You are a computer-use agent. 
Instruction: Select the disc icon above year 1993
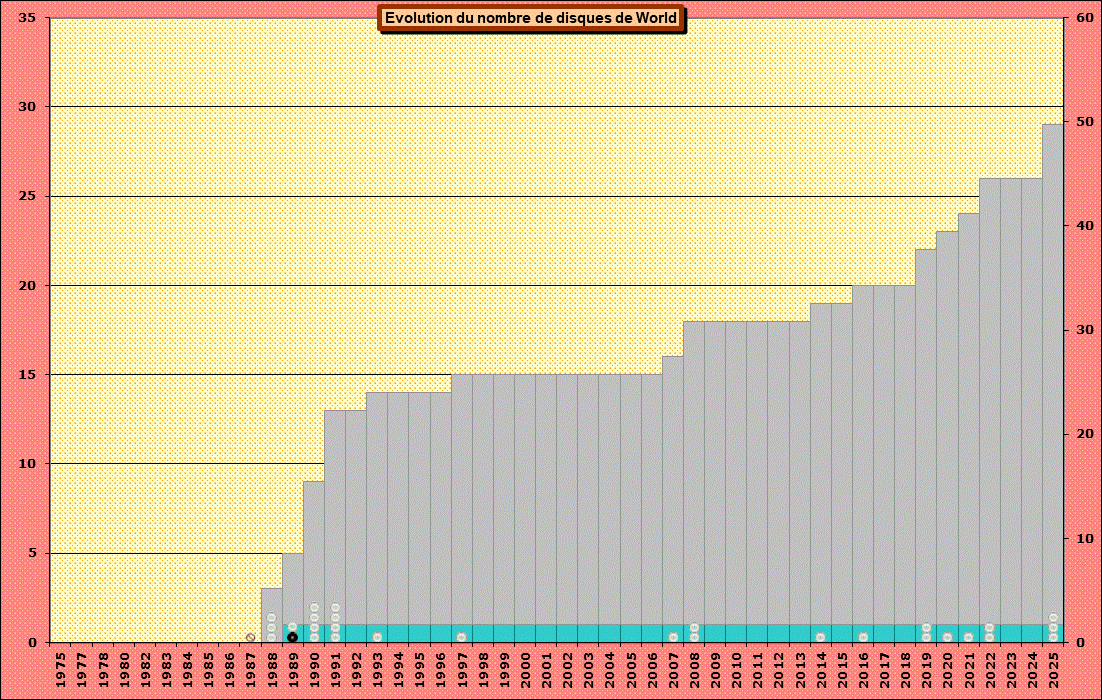377,637
